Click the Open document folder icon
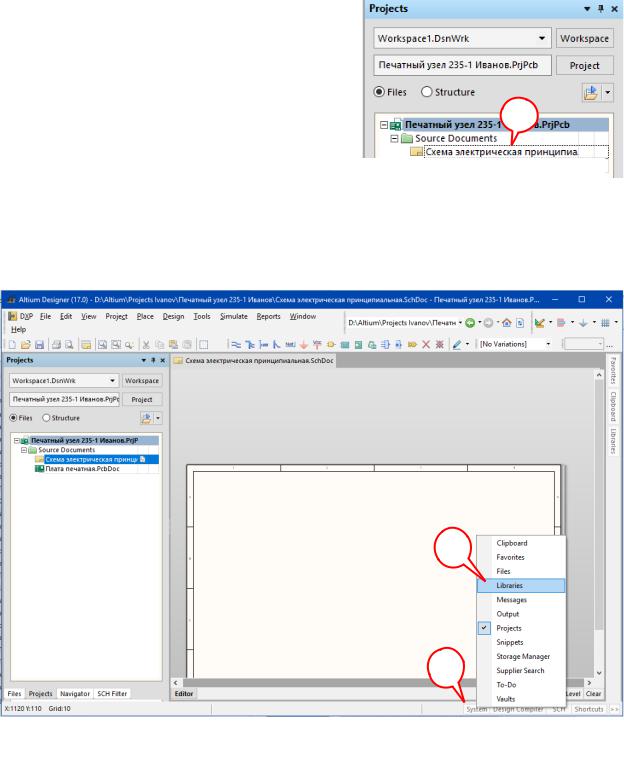624x778 pixels. 26,344
